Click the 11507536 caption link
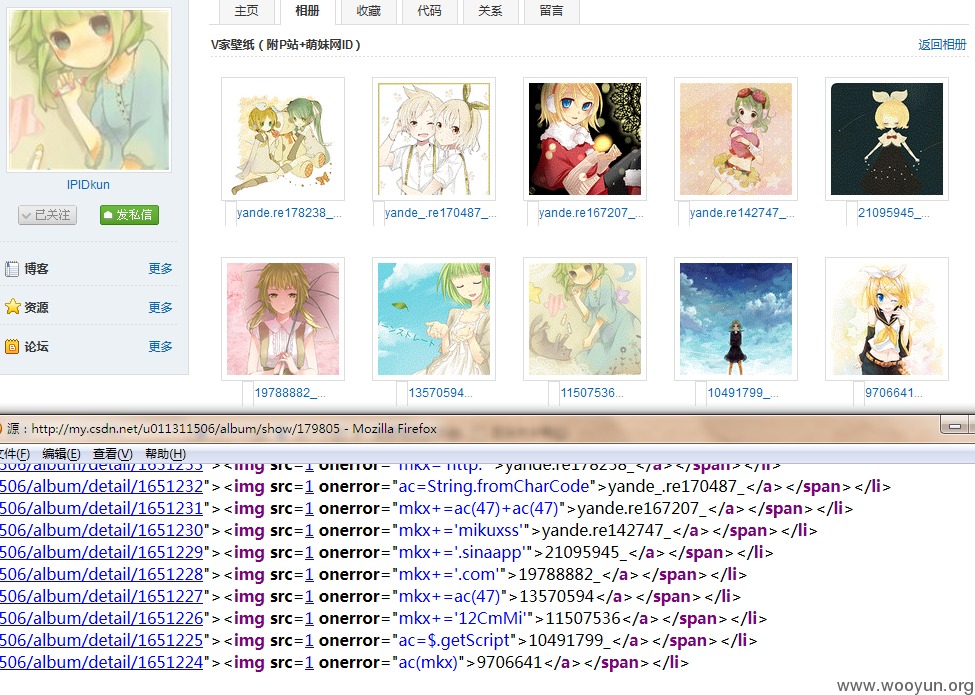This screenshot has width=975, height=695. tap(592, 393)
